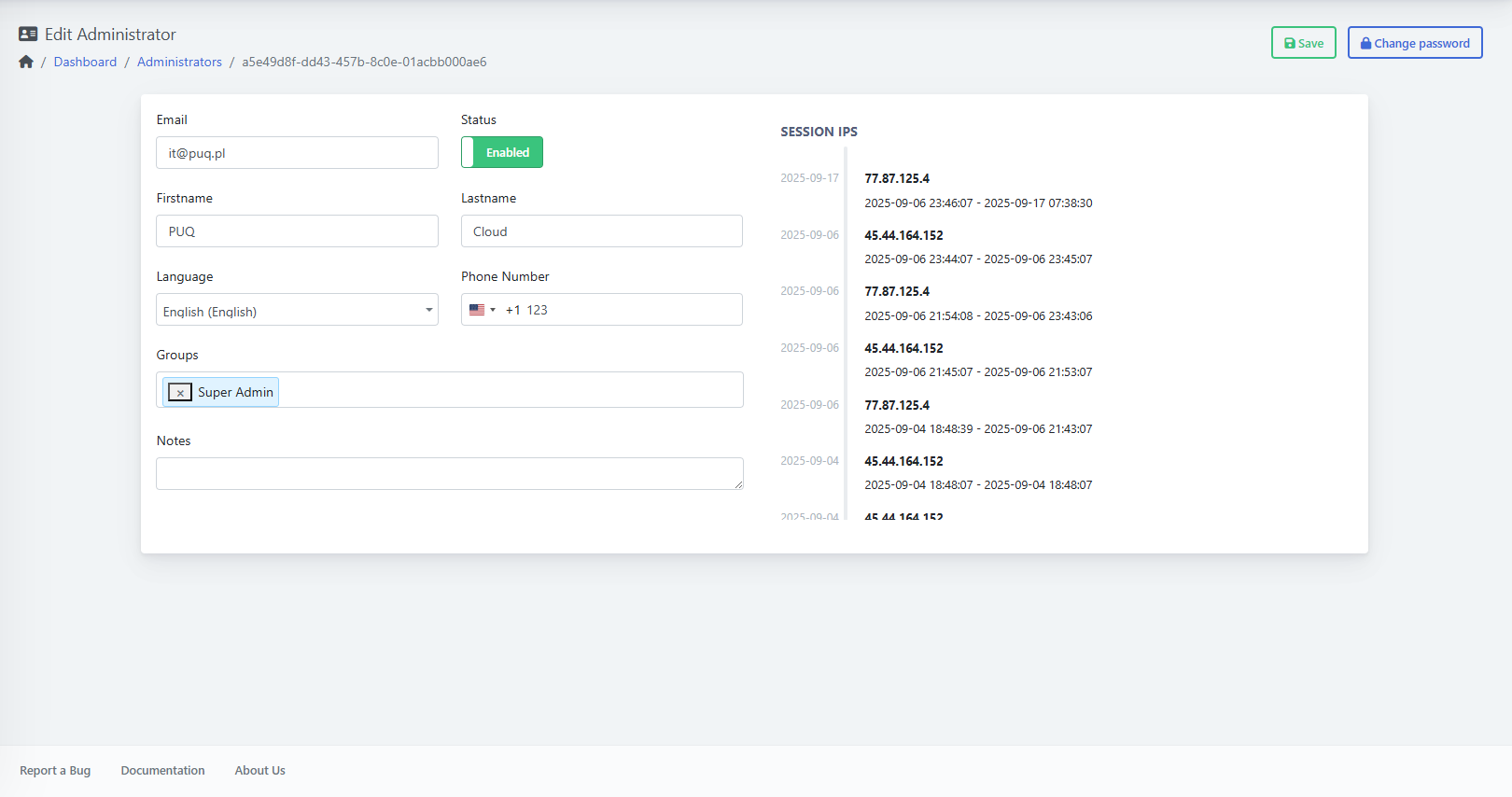Click the resize handle of the Notes textarea
This screenshot has height=797, width=1512.
pos(738,484)
